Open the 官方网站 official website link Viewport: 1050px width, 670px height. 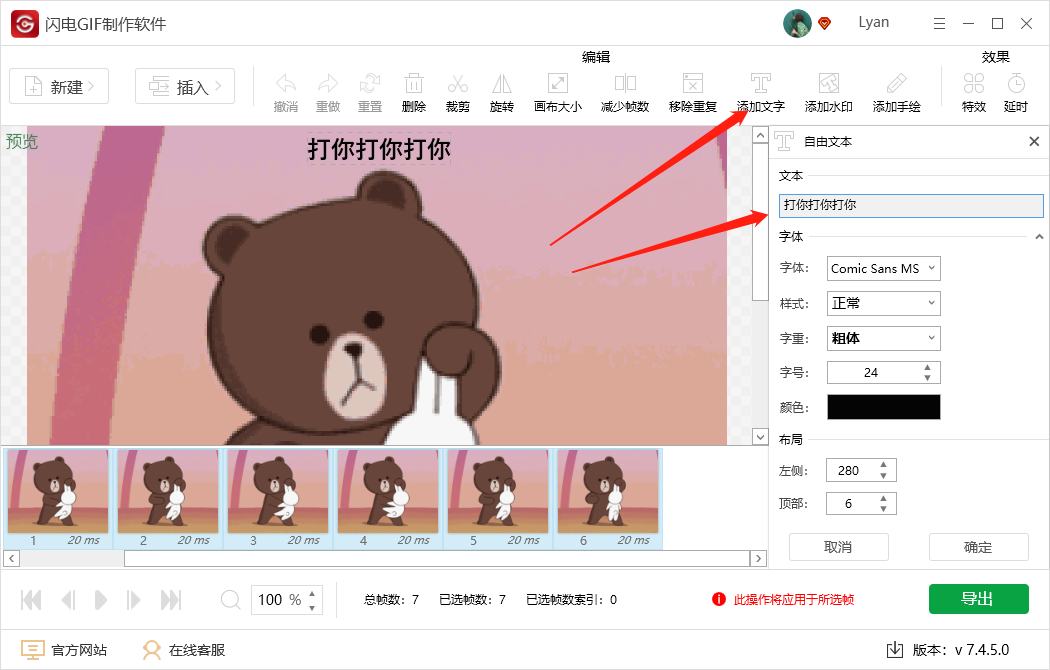click(64, 650)
